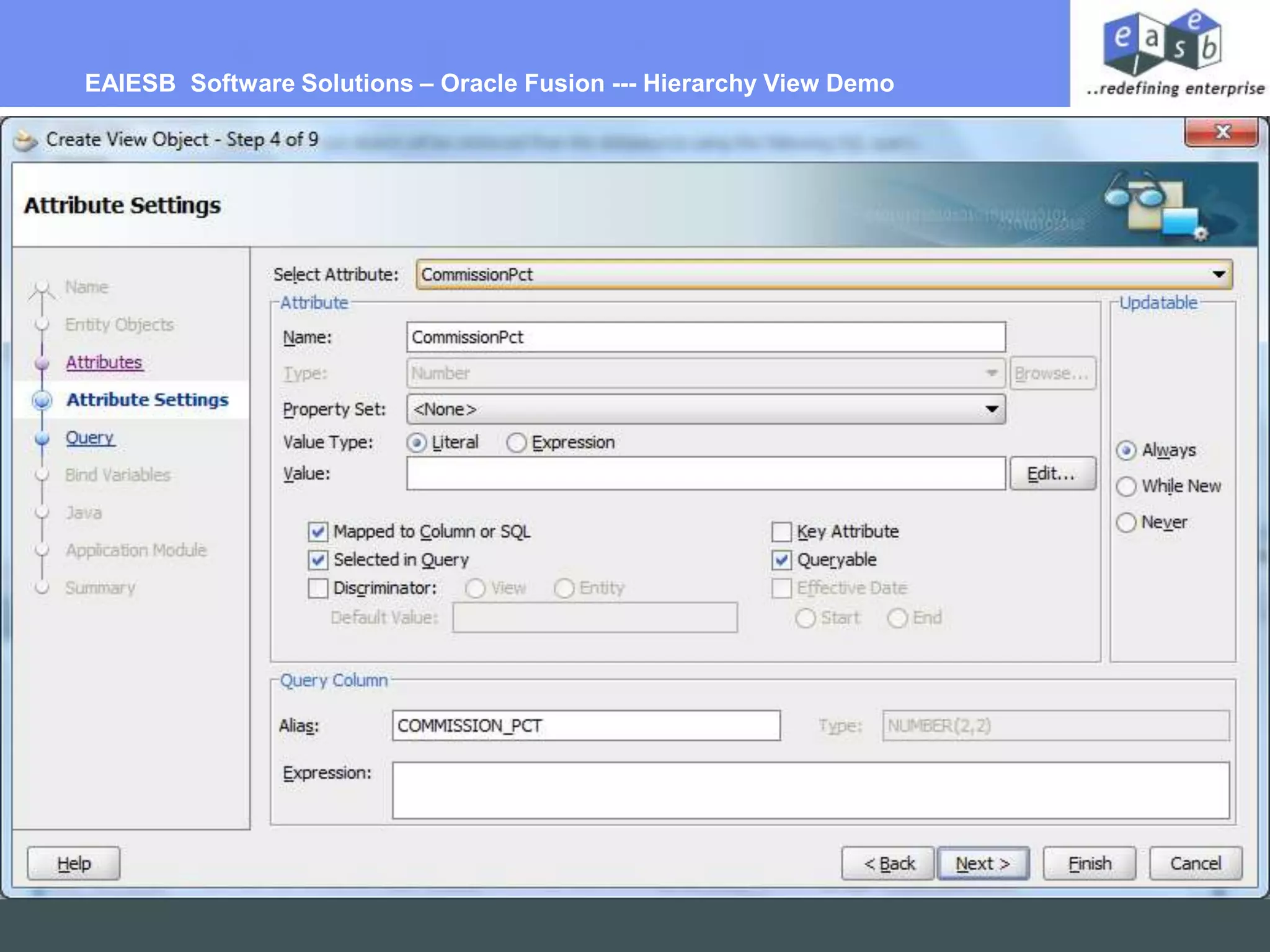This screenshot has width=1270, height=952.
Task: Open the Select Attribute dropdown
Action: point(824,274)
